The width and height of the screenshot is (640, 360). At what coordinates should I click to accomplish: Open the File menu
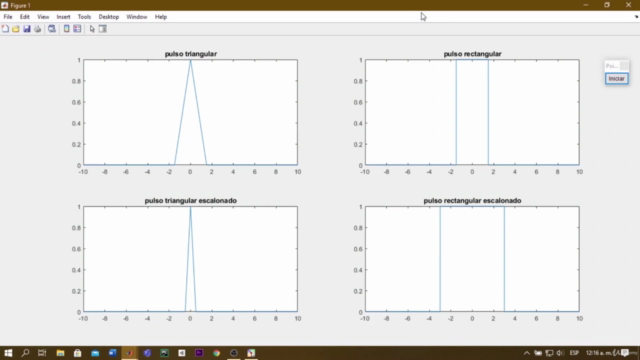click(8, 17)
